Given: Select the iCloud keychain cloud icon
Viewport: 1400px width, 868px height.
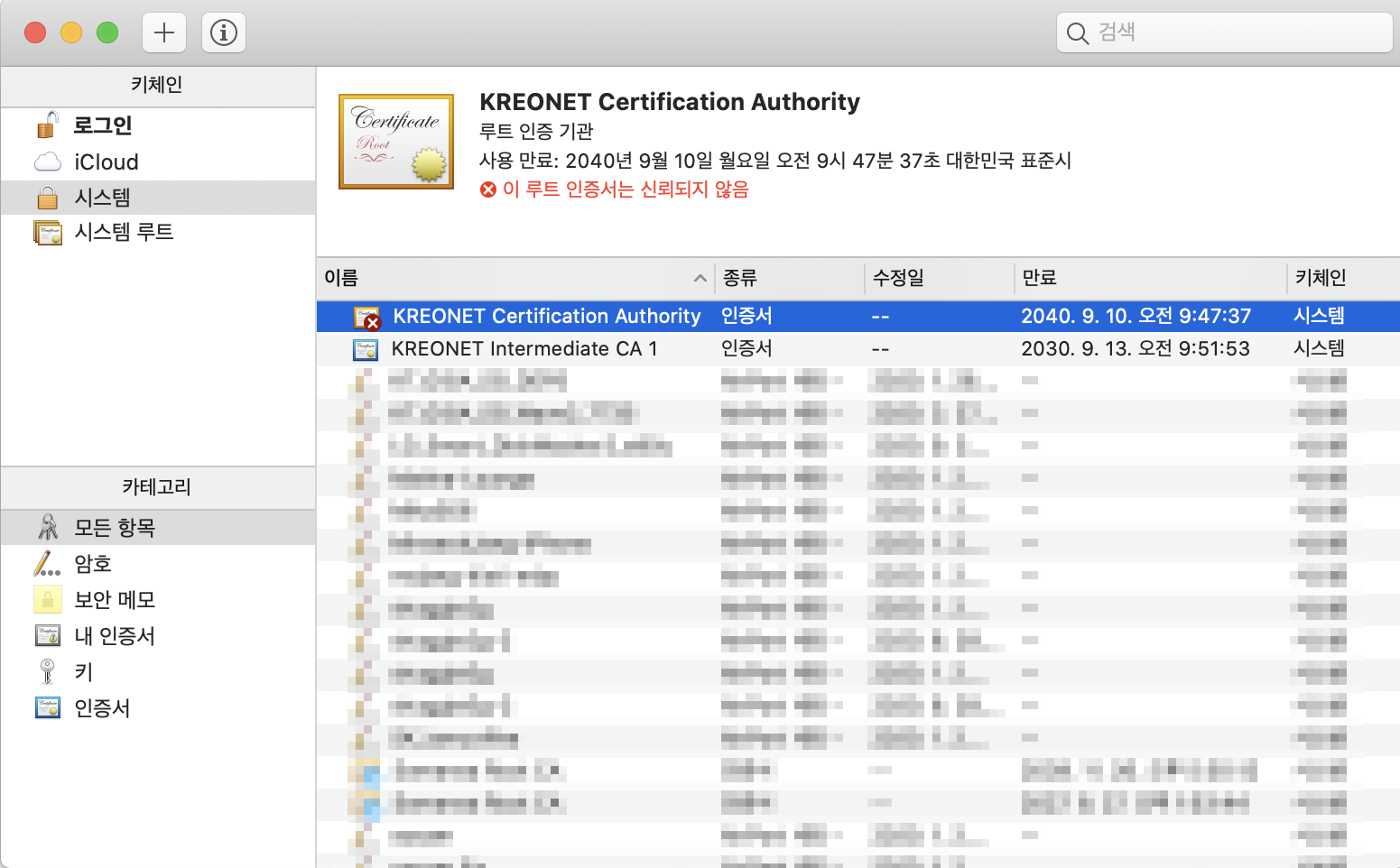Looking at the screenshot, I should [48, 162].
